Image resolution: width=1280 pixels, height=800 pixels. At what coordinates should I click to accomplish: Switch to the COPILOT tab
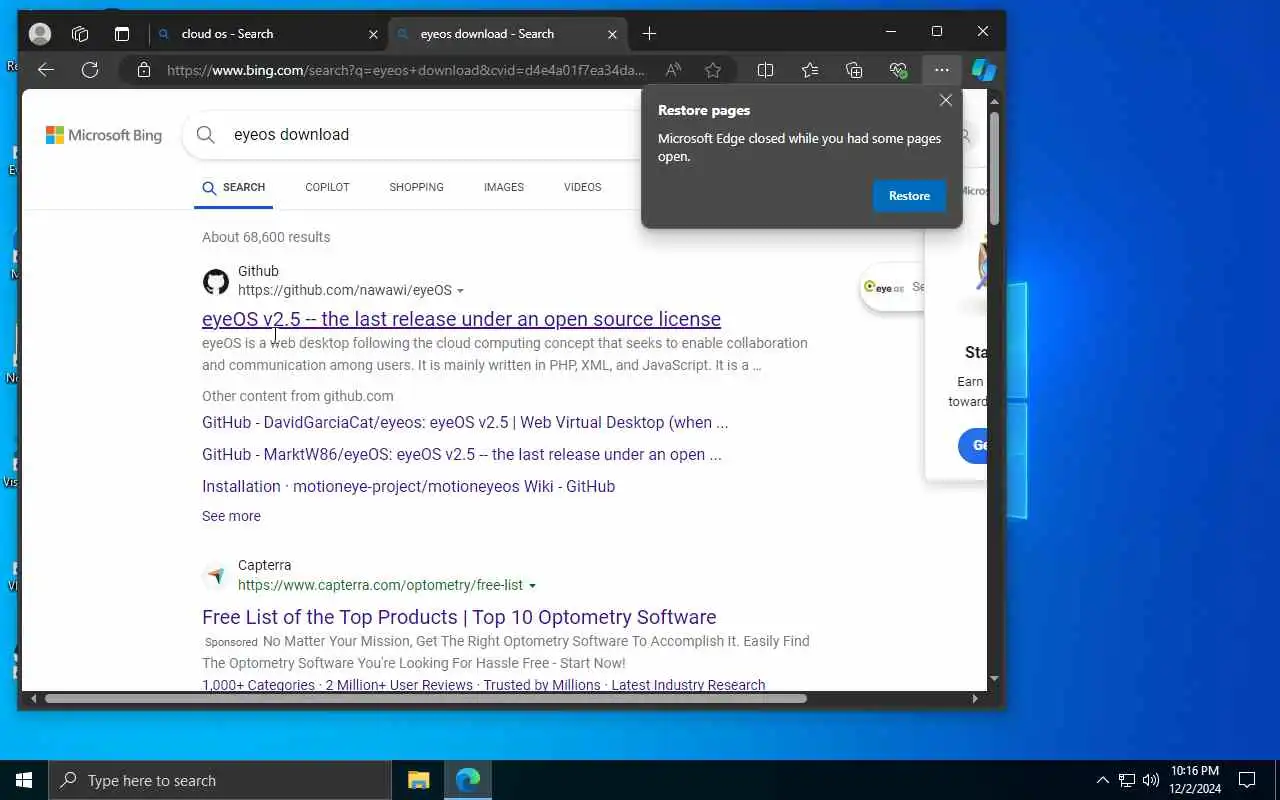327,187
